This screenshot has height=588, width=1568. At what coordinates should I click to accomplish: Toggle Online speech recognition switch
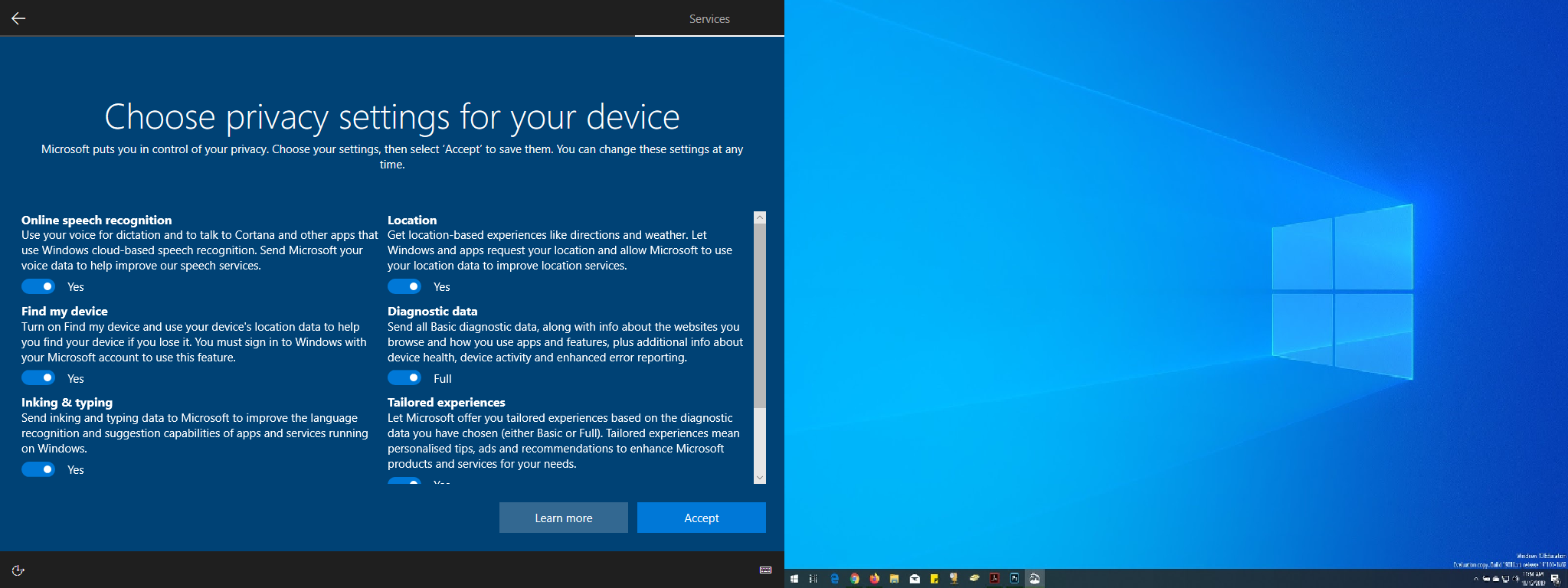38,286
